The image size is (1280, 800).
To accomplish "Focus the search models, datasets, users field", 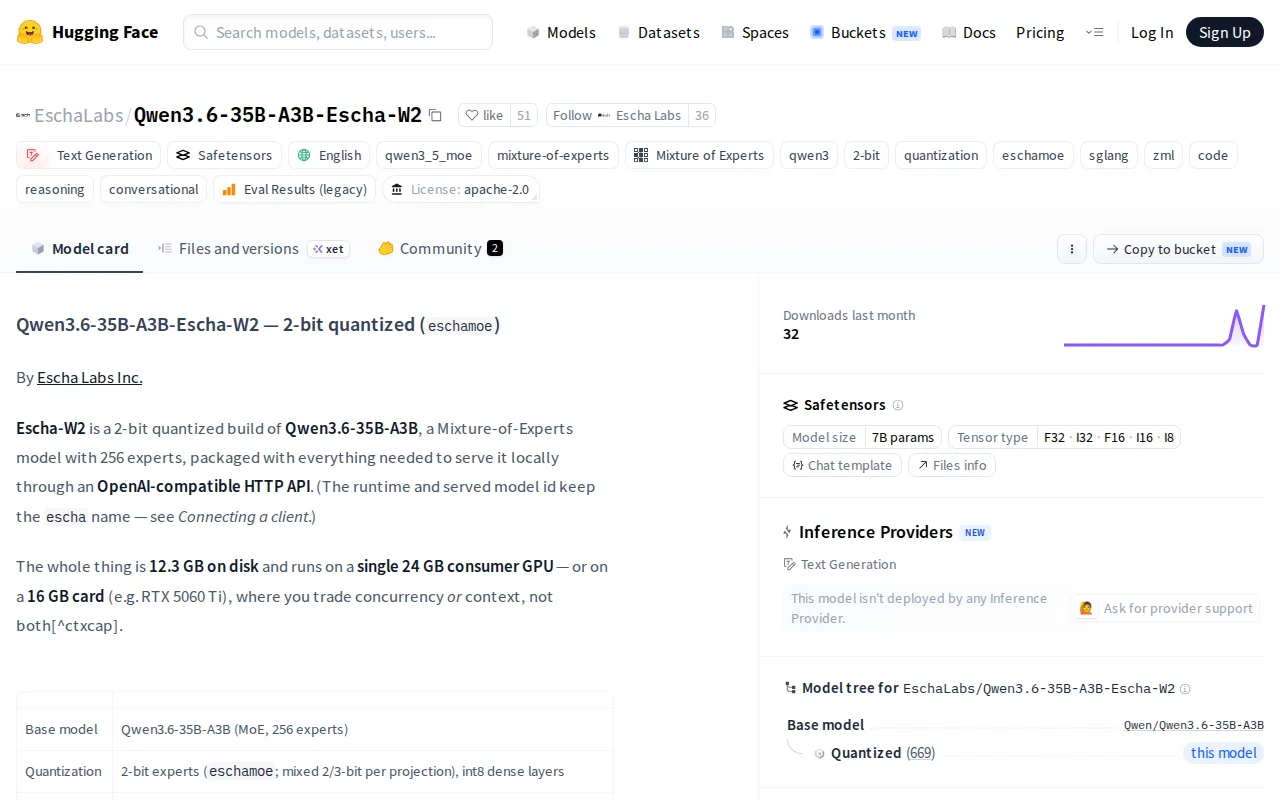I will [338, 32].
